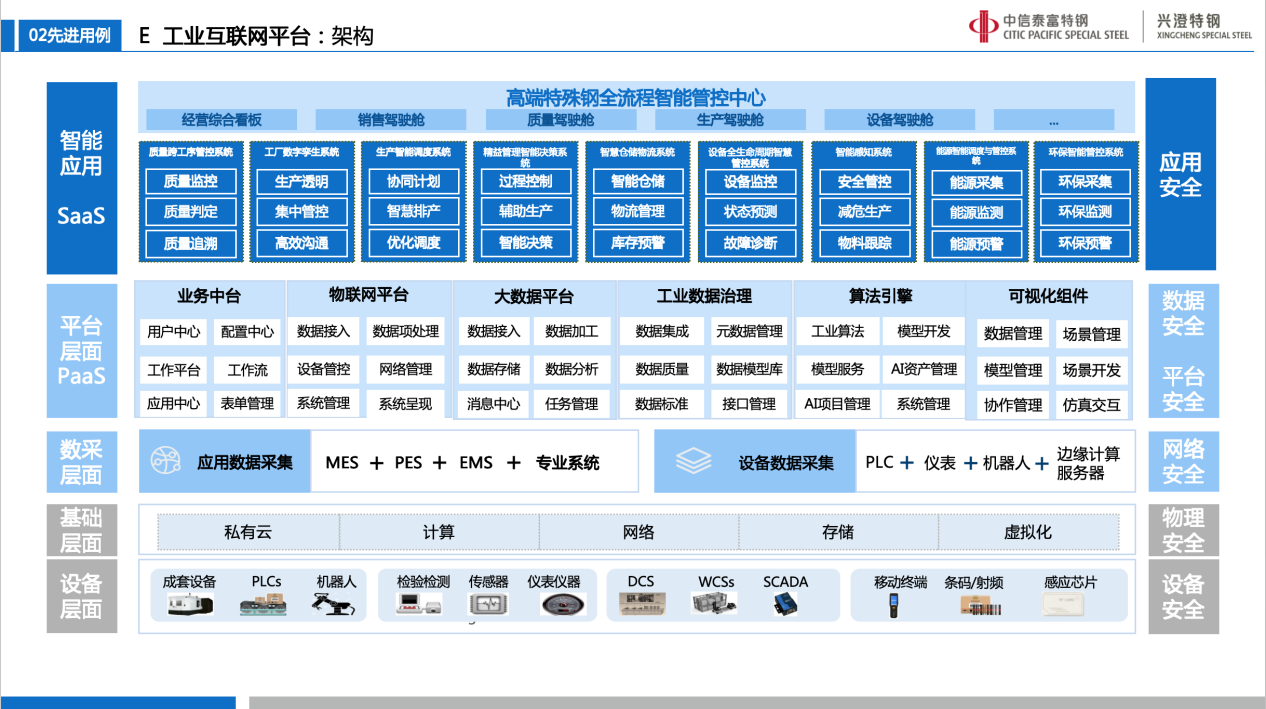Viewport: 1266px width, 709px height.
Task: Click the 场景开发 cell
Action: pos(1092,370)
